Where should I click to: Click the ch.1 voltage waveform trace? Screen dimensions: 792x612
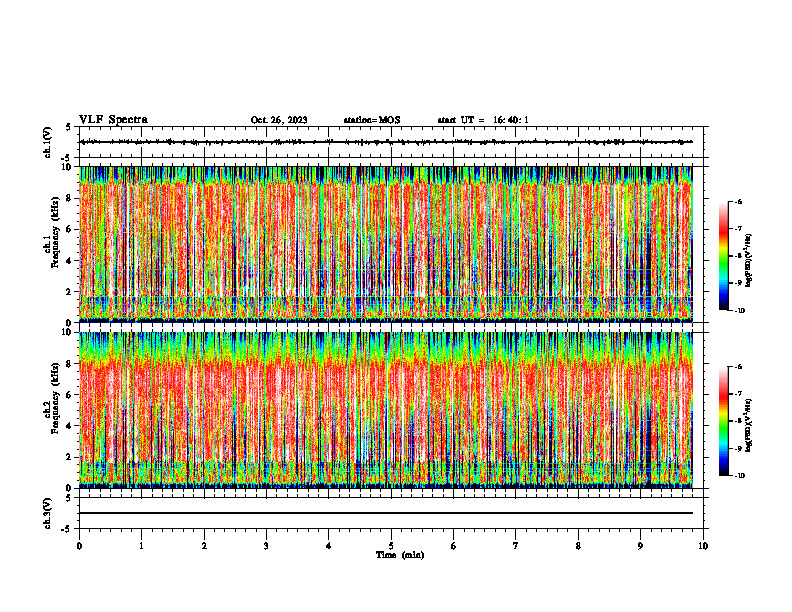tap(386, 142)
